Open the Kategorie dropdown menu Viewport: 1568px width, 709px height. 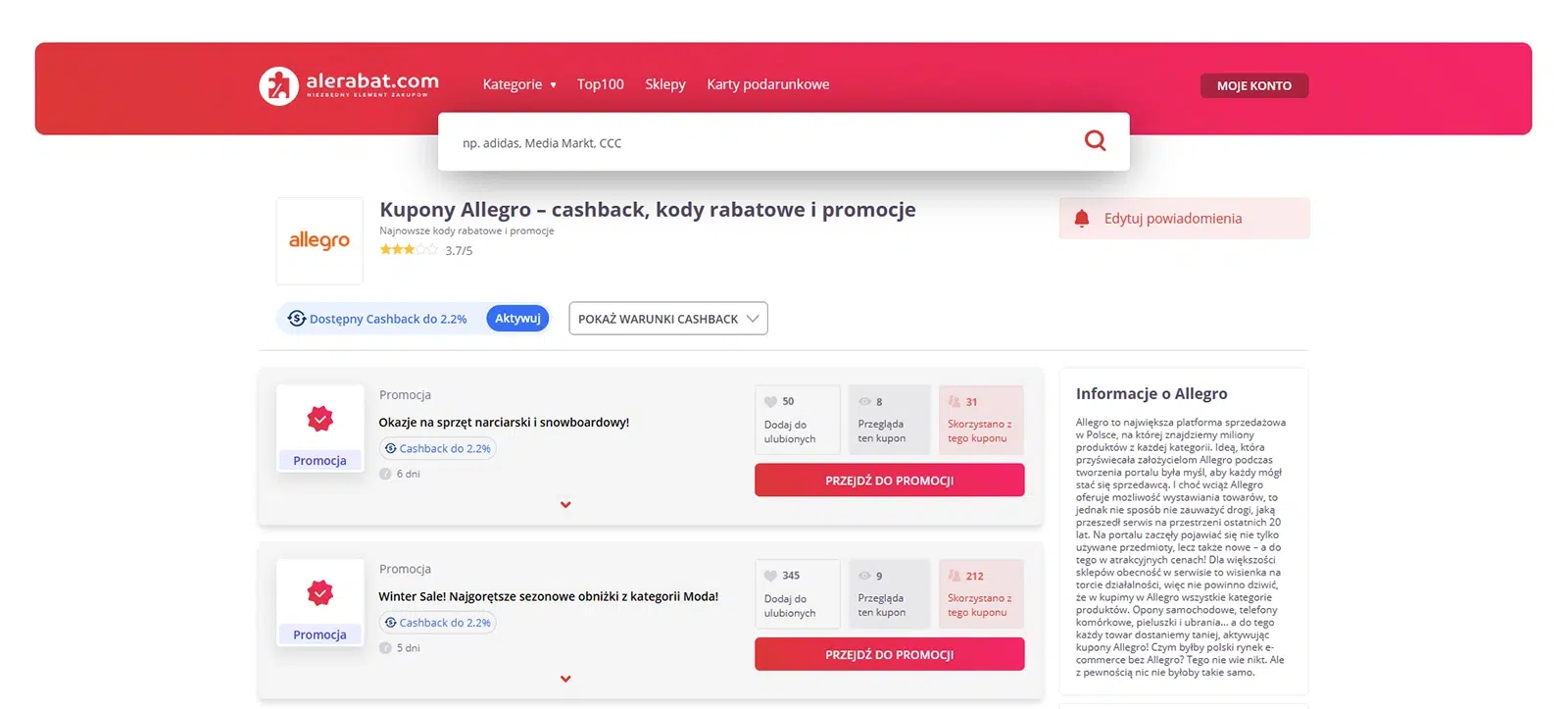tap(519, 84)
